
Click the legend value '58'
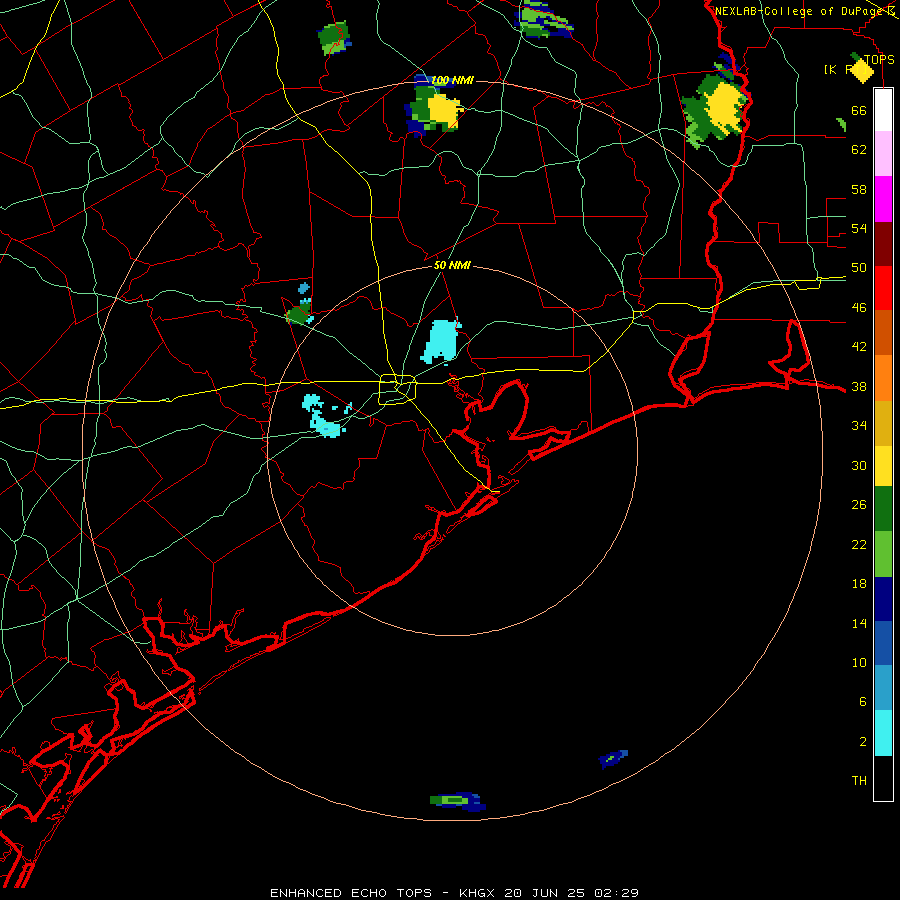point(859,189)
